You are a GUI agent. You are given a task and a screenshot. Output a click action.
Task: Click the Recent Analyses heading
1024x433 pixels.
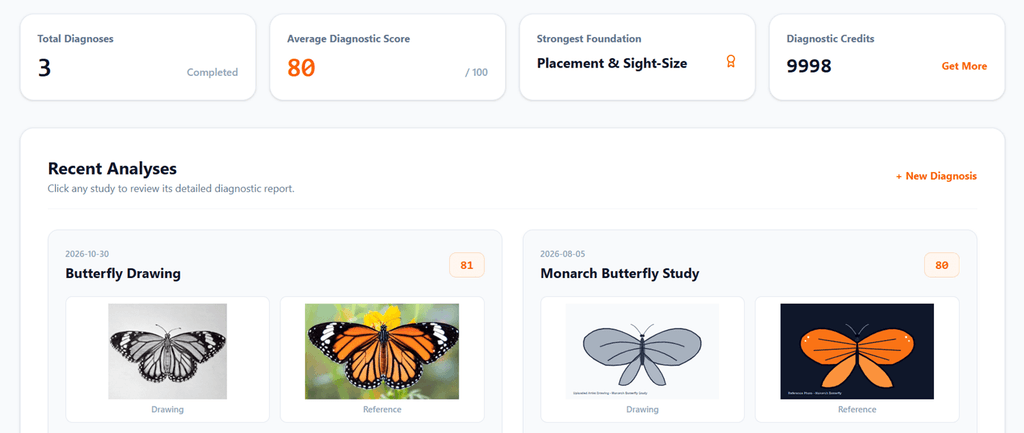click(112, 168)
